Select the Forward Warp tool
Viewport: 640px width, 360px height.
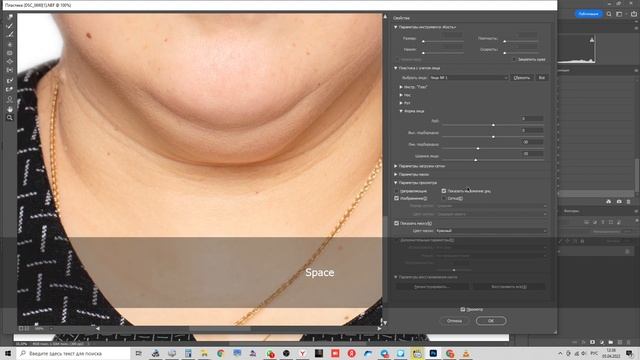[x=10, y=17]
